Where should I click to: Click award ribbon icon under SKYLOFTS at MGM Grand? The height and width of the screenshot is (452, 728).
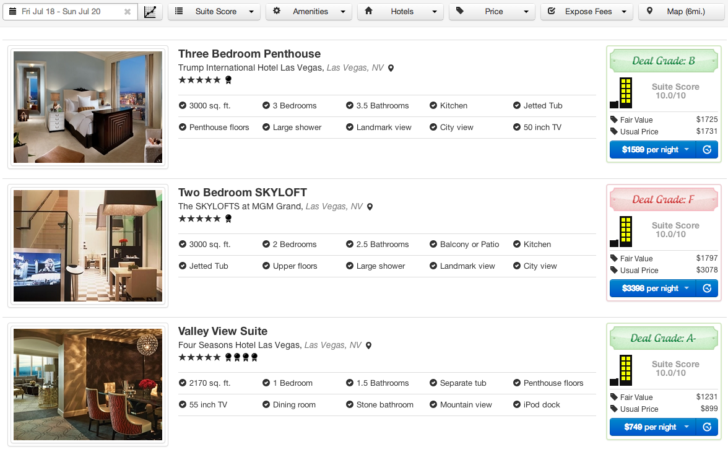click(x=228, y=219)
